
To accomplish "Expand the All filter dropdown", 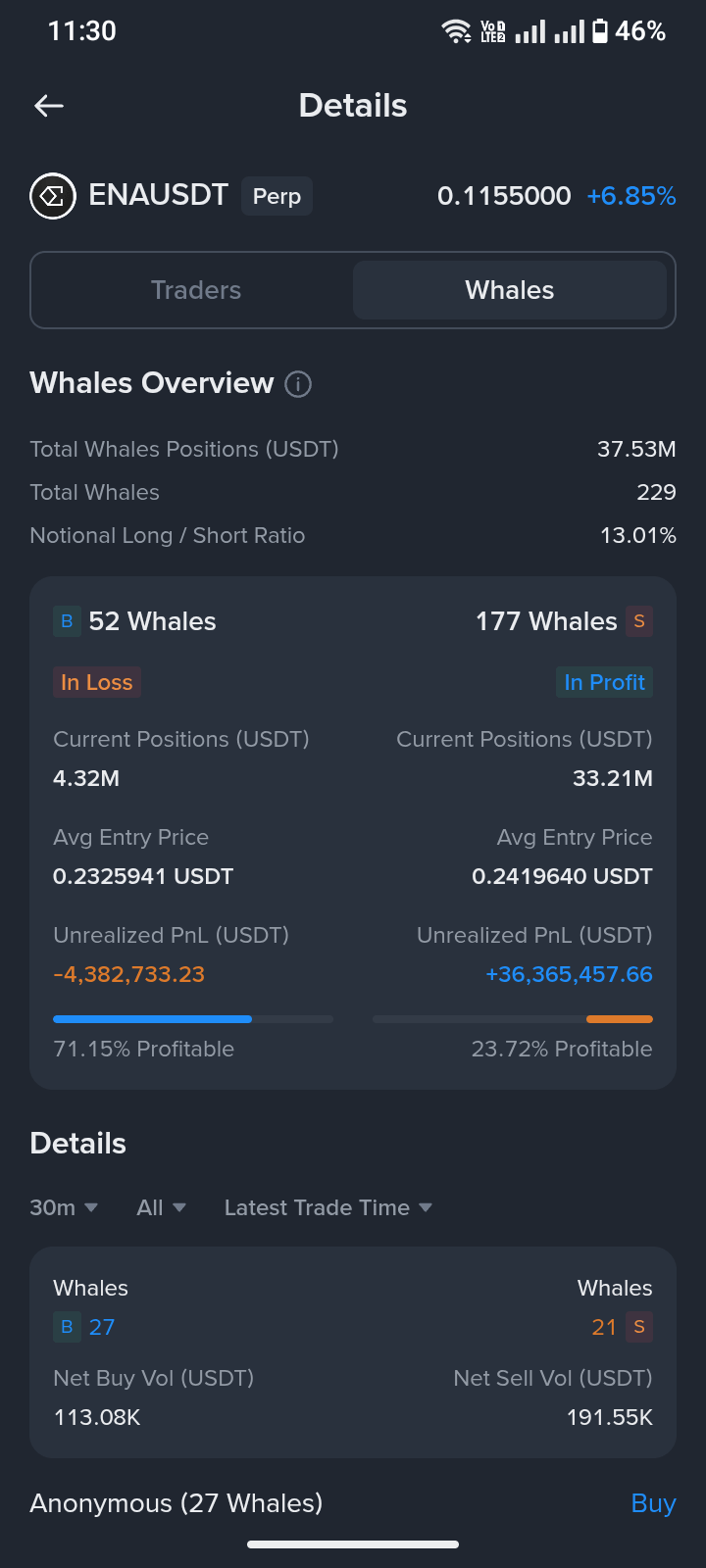I will (x=162, y=1207).
